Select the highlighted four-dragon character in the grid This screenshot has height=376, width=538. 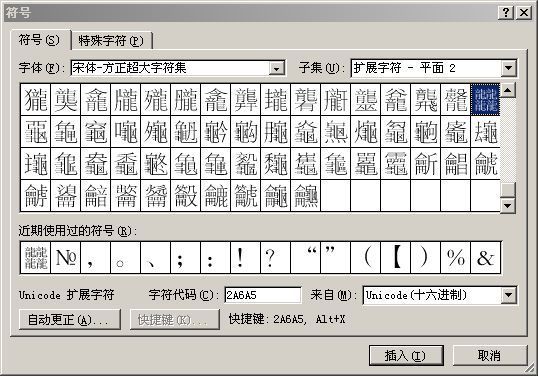coord(485,99)
